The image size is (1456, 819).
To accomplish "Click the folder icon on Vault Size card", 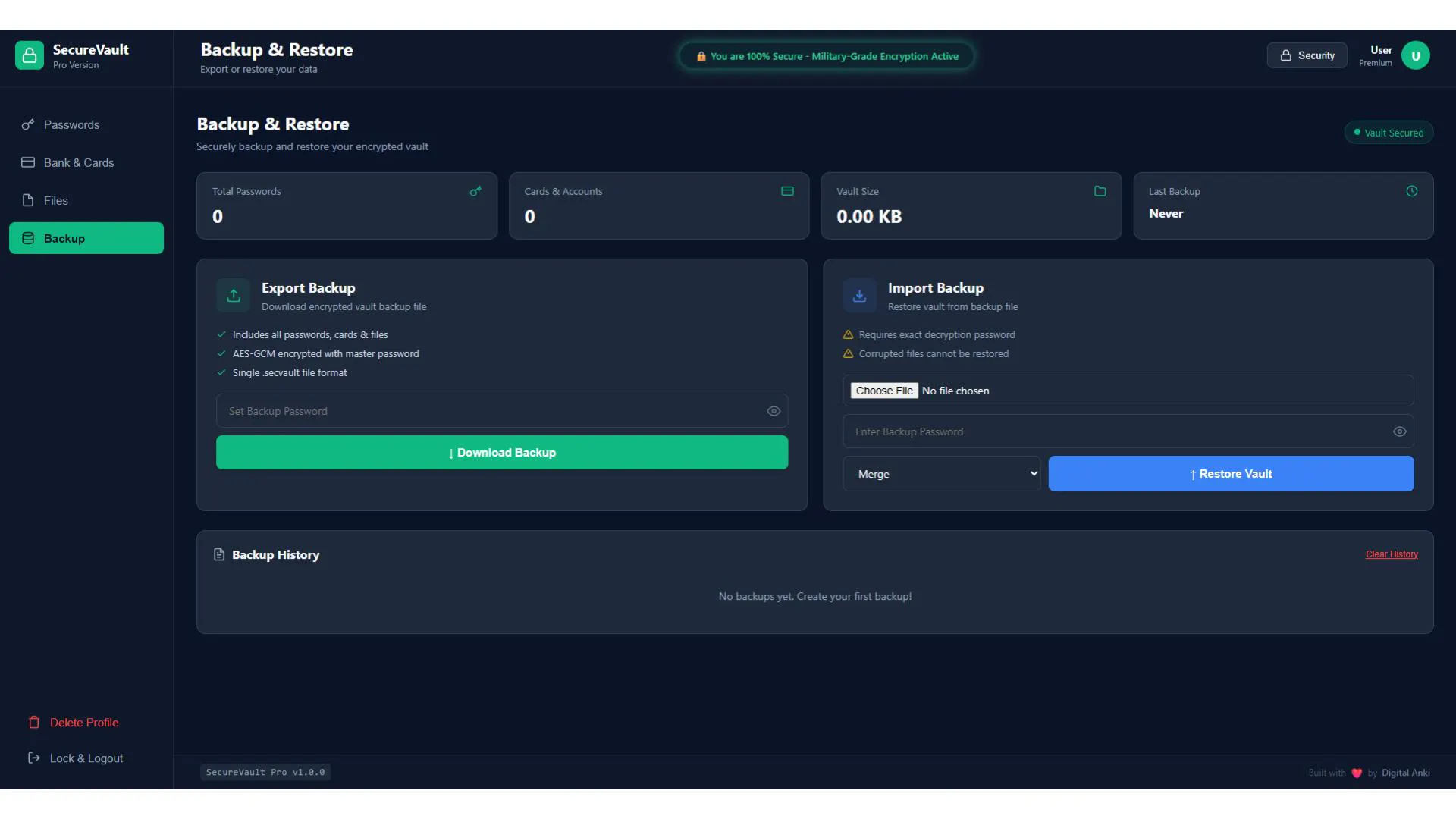I will (x=1100, y=191).
